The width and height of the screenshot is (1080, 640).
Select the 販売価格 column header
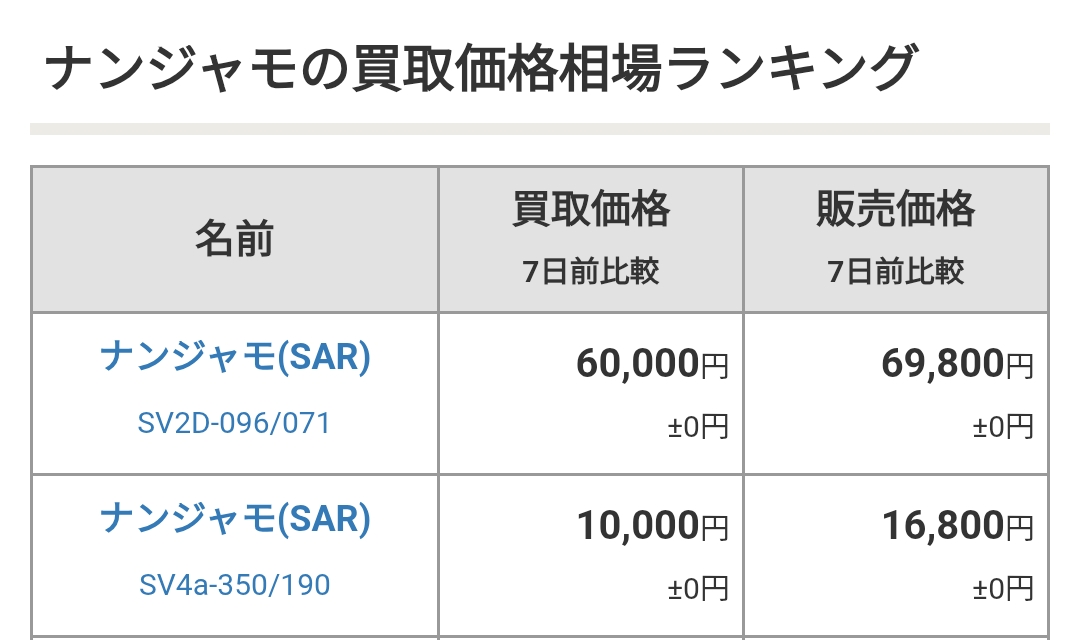click(896, 210)
